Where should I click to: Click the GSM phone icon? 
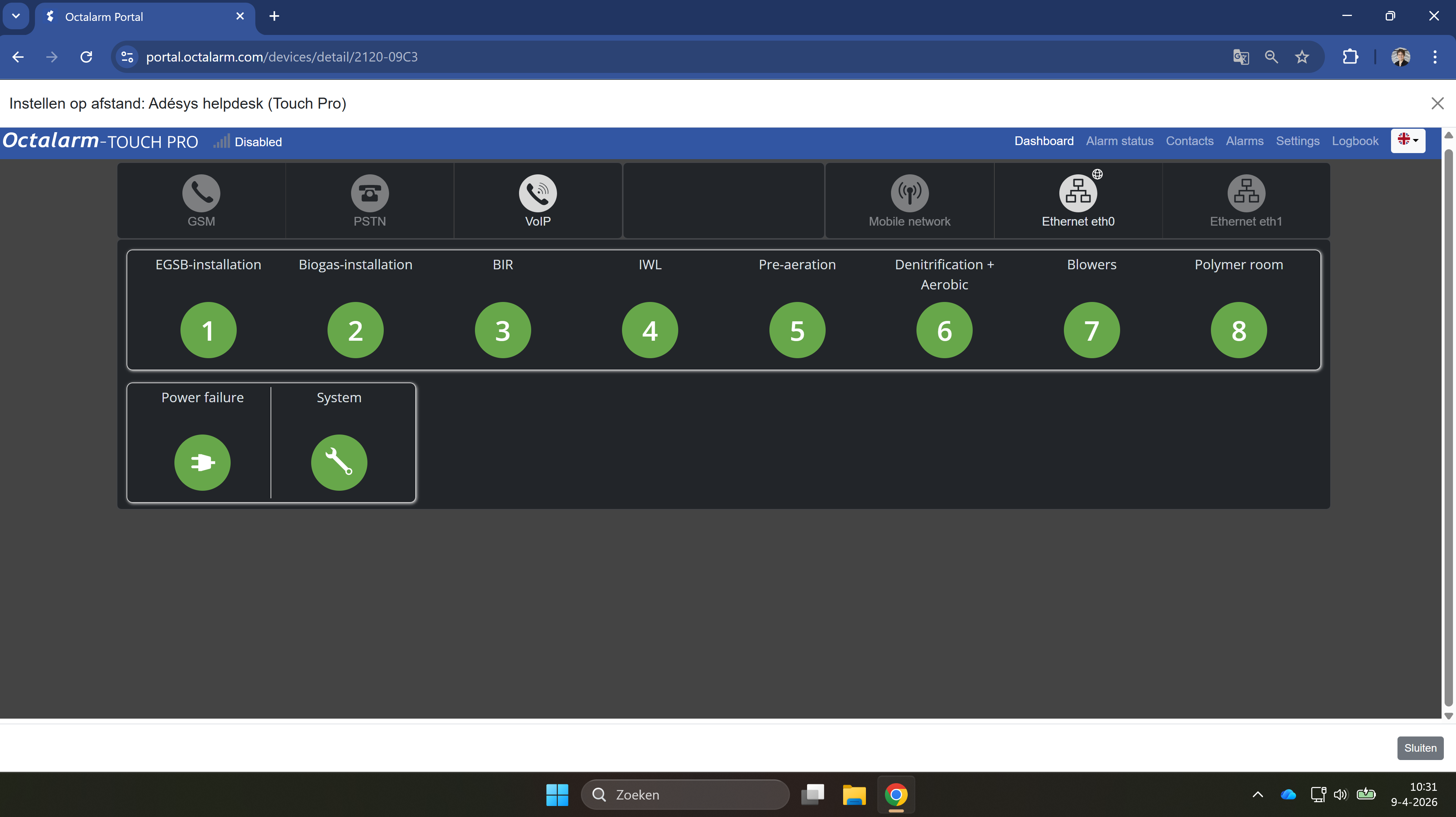tap(201, 193)
